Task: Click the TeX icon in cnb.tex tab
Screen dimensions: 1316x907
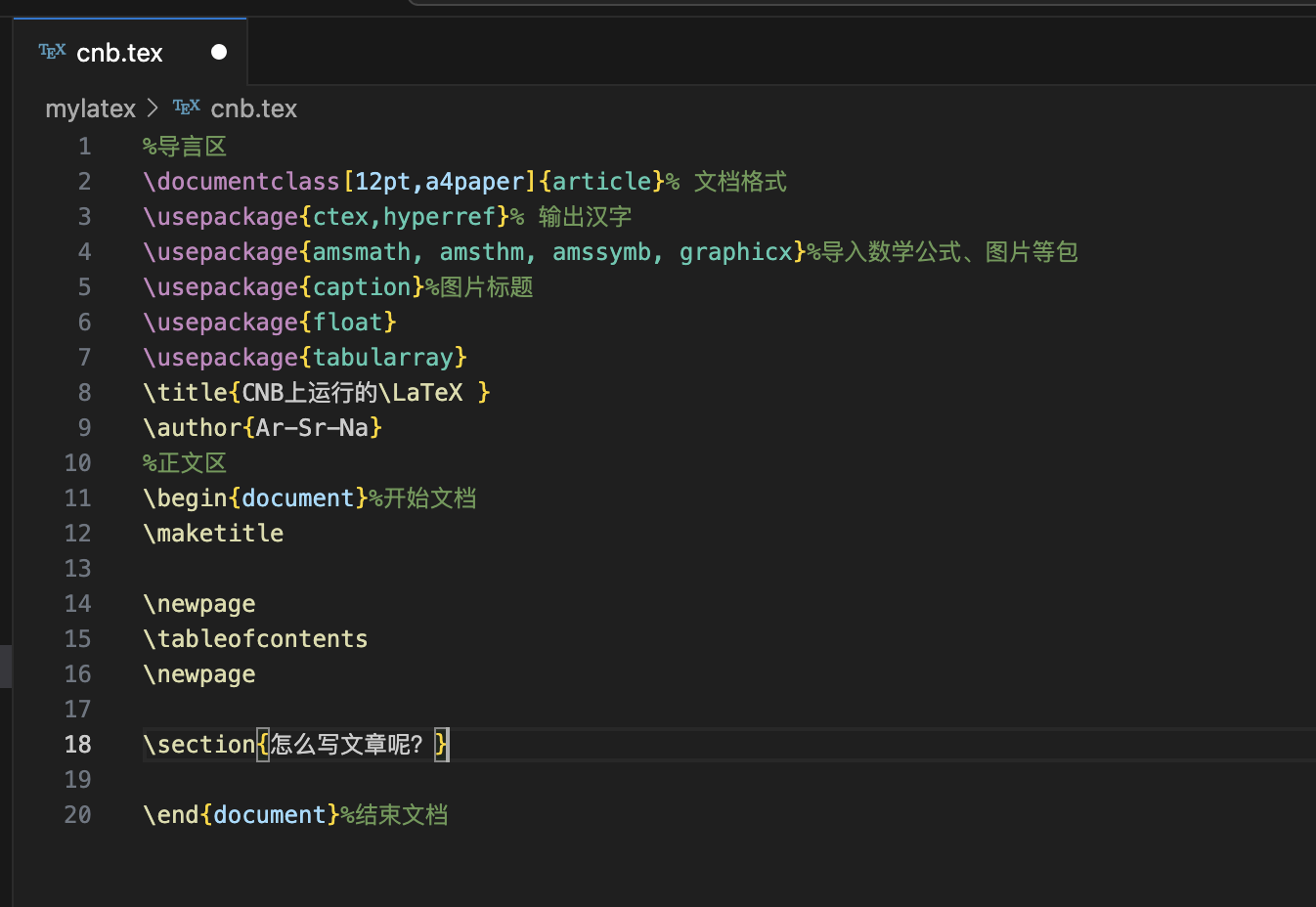Action: point(52,51)
